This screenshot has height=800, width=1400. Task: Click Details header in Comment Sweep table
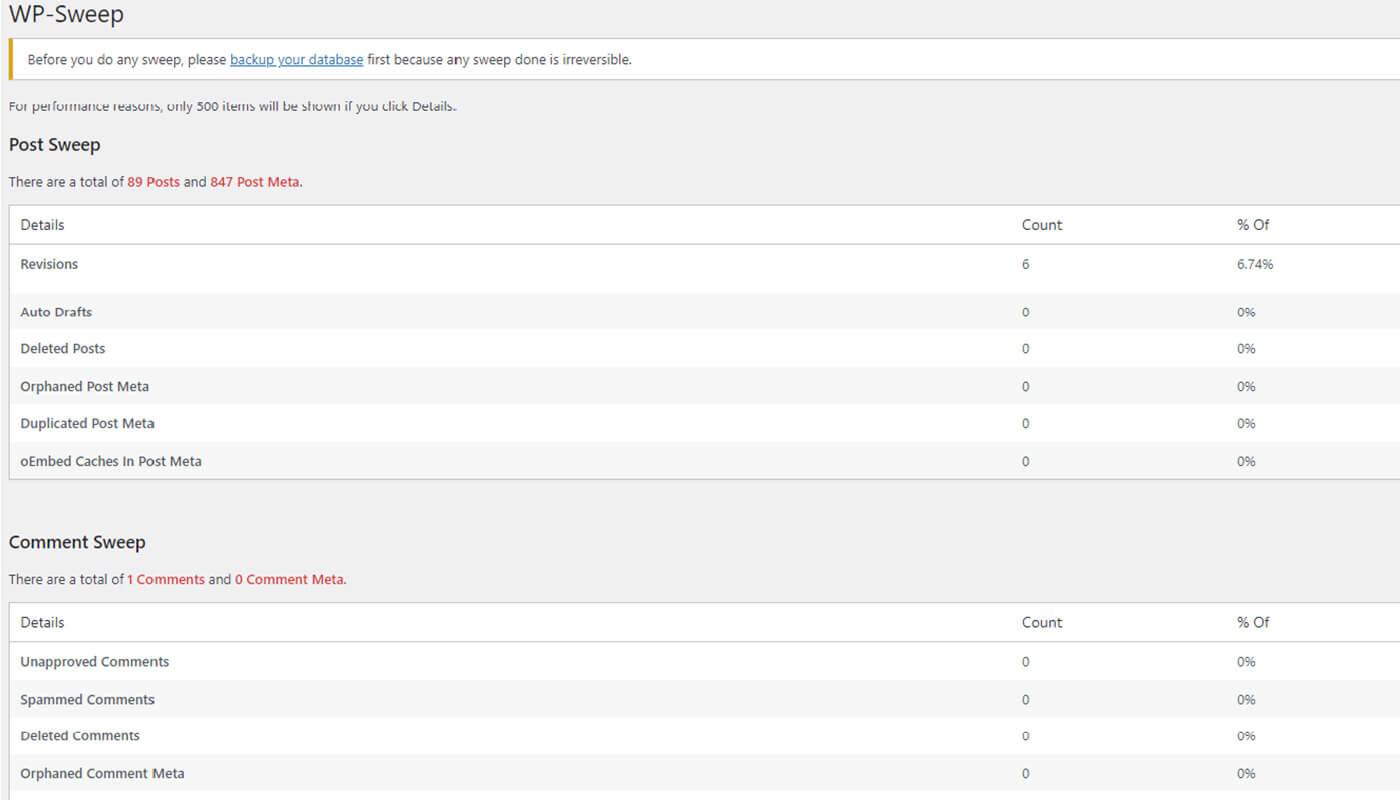tap(42, 622)
